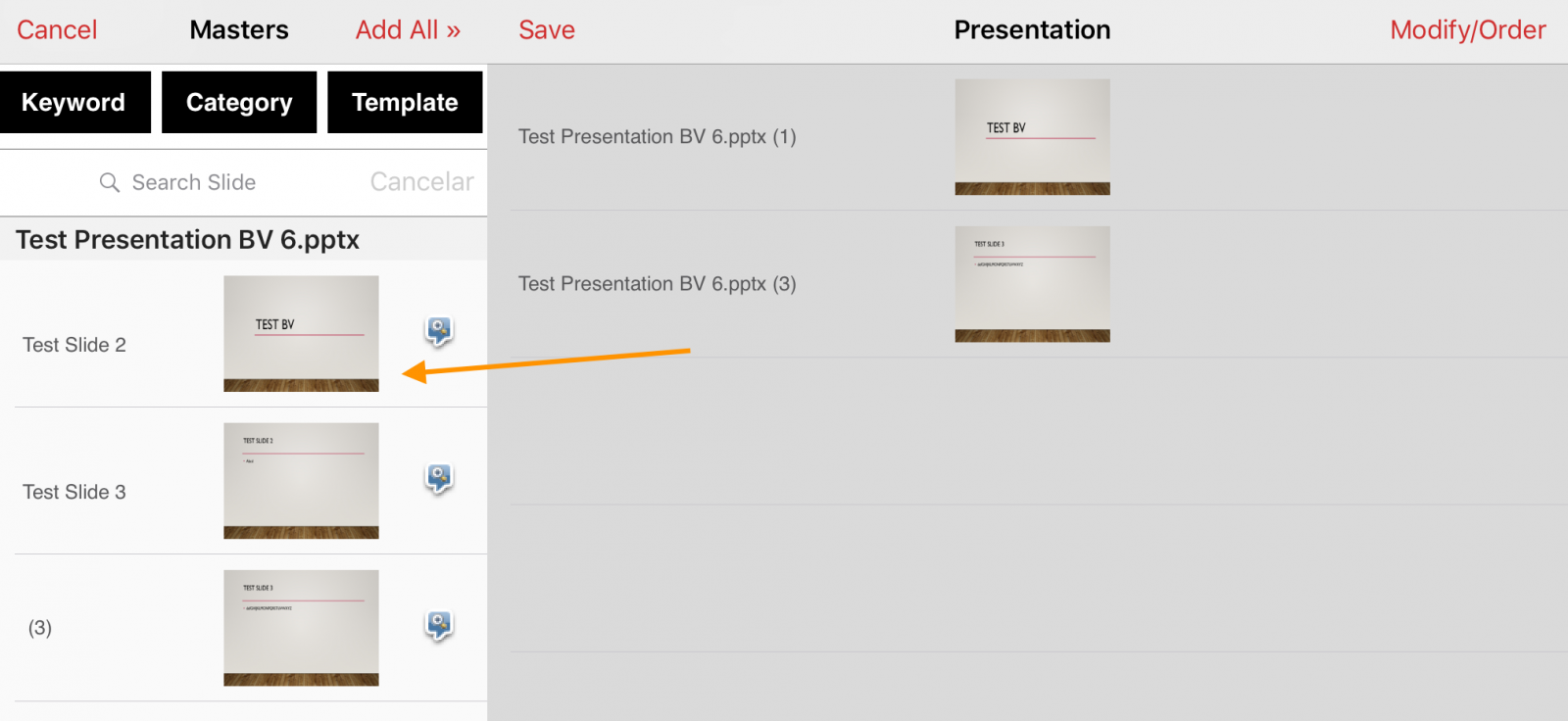Viewport: 1568px width, 721px height.
Task: Open the Modify/Order option
Action: pyautogui.click(x=1467, y=30)
